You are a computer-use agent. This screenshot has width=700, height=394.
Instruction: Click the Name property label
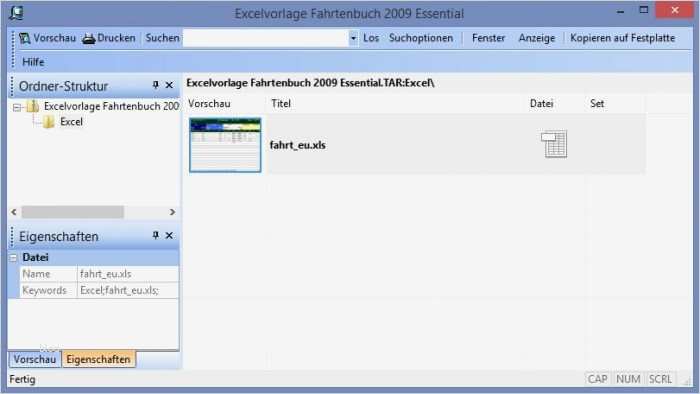[36, 274]
